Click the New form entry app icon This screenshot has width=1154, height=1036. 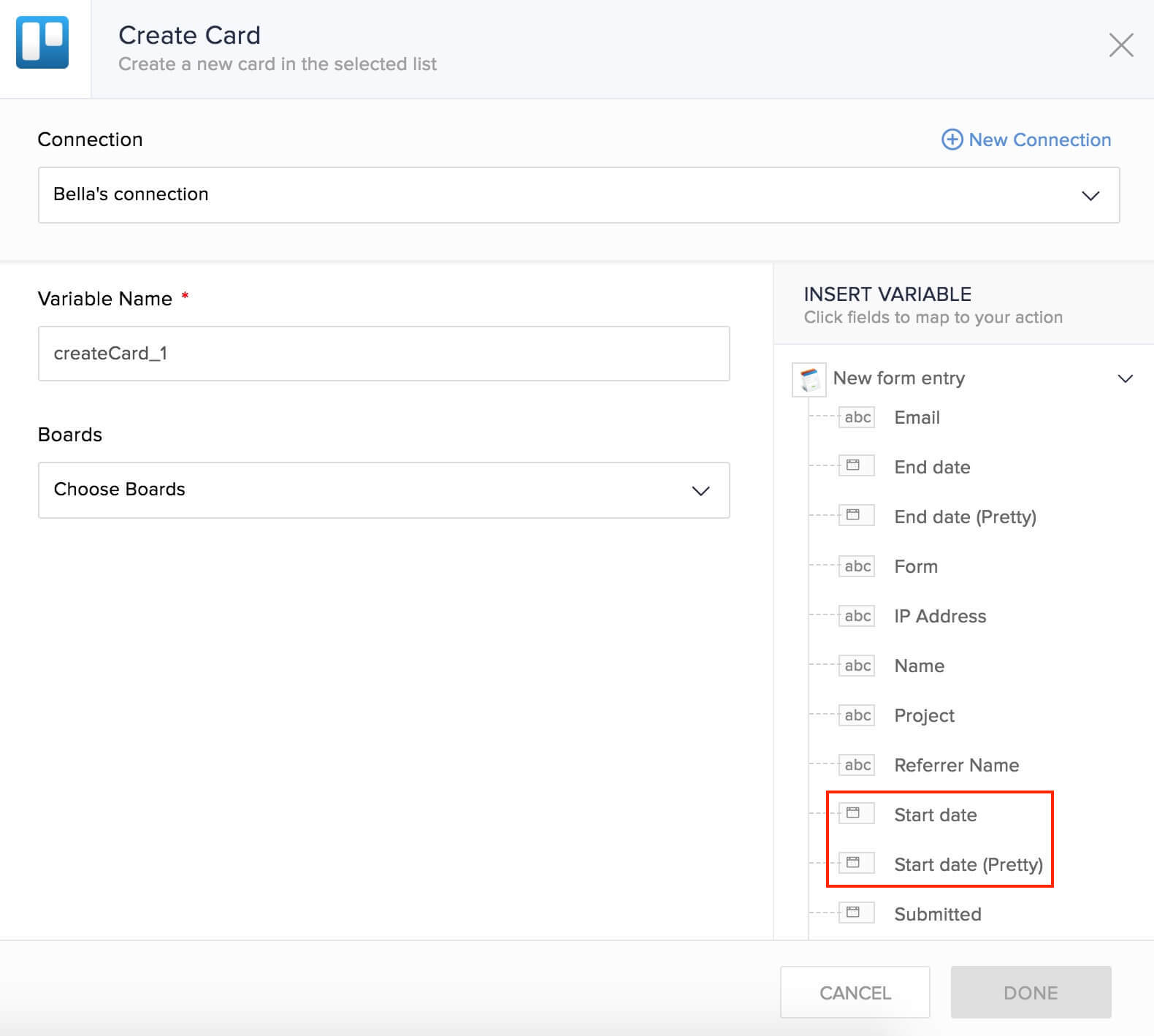pyautogui.click(x=809, y=380)
